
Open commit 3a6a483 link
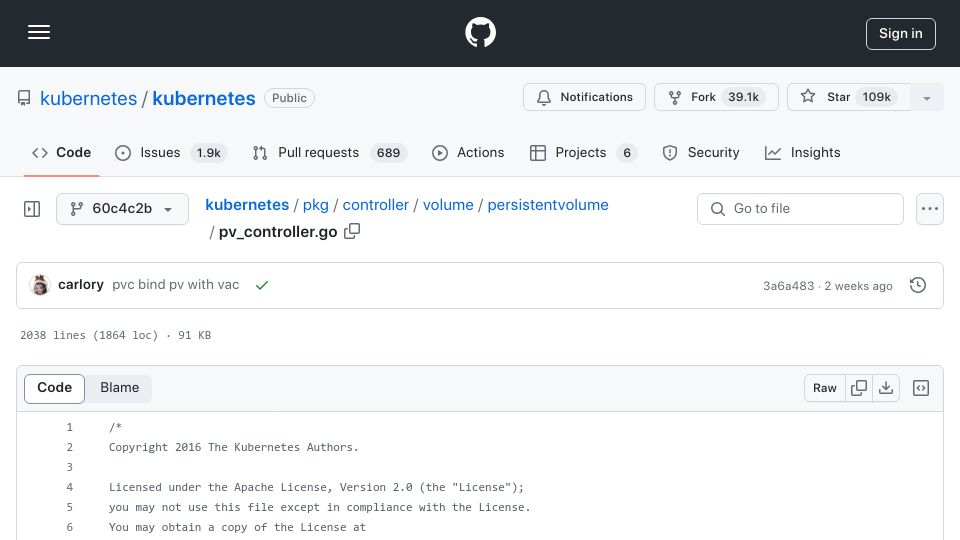[x=788, y=286]
